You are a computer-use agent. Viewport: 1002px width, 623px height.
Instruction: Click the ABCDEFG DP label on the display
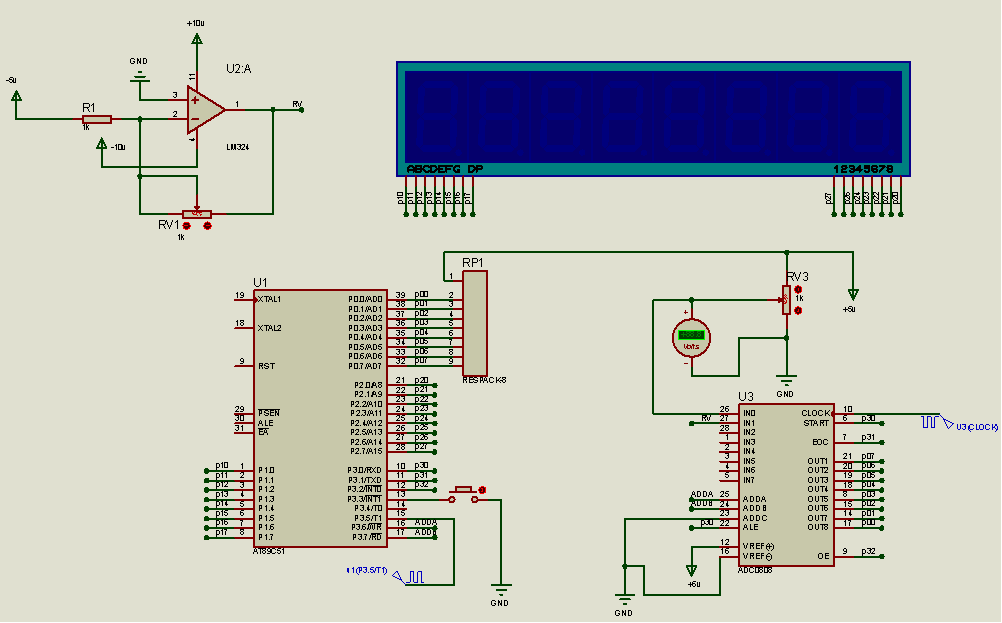click(x=445, y=169)
